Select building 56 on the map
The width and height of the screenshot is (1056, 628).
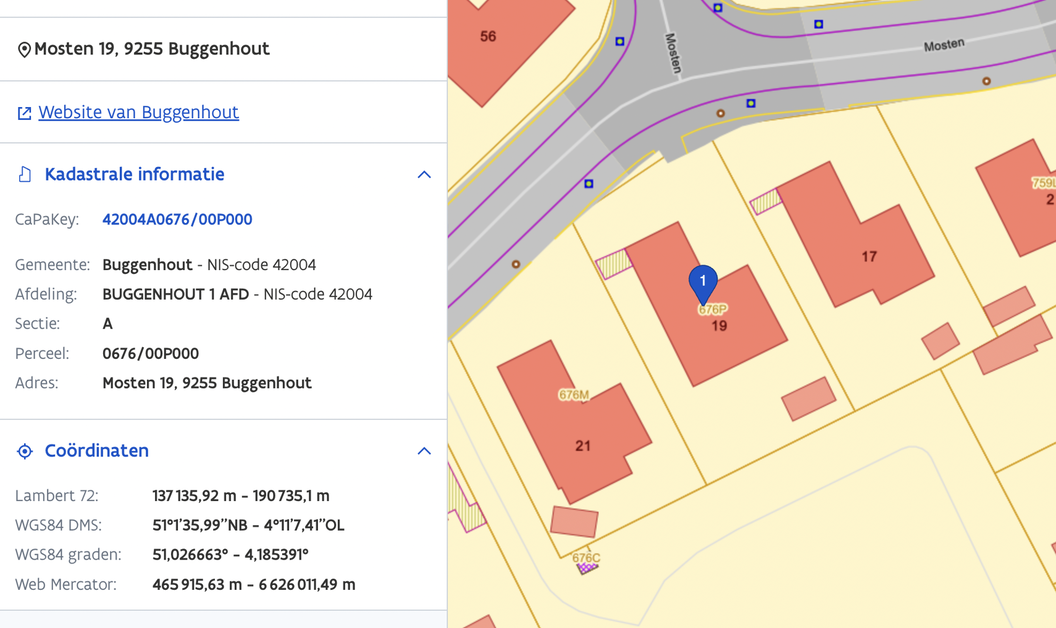488,37
